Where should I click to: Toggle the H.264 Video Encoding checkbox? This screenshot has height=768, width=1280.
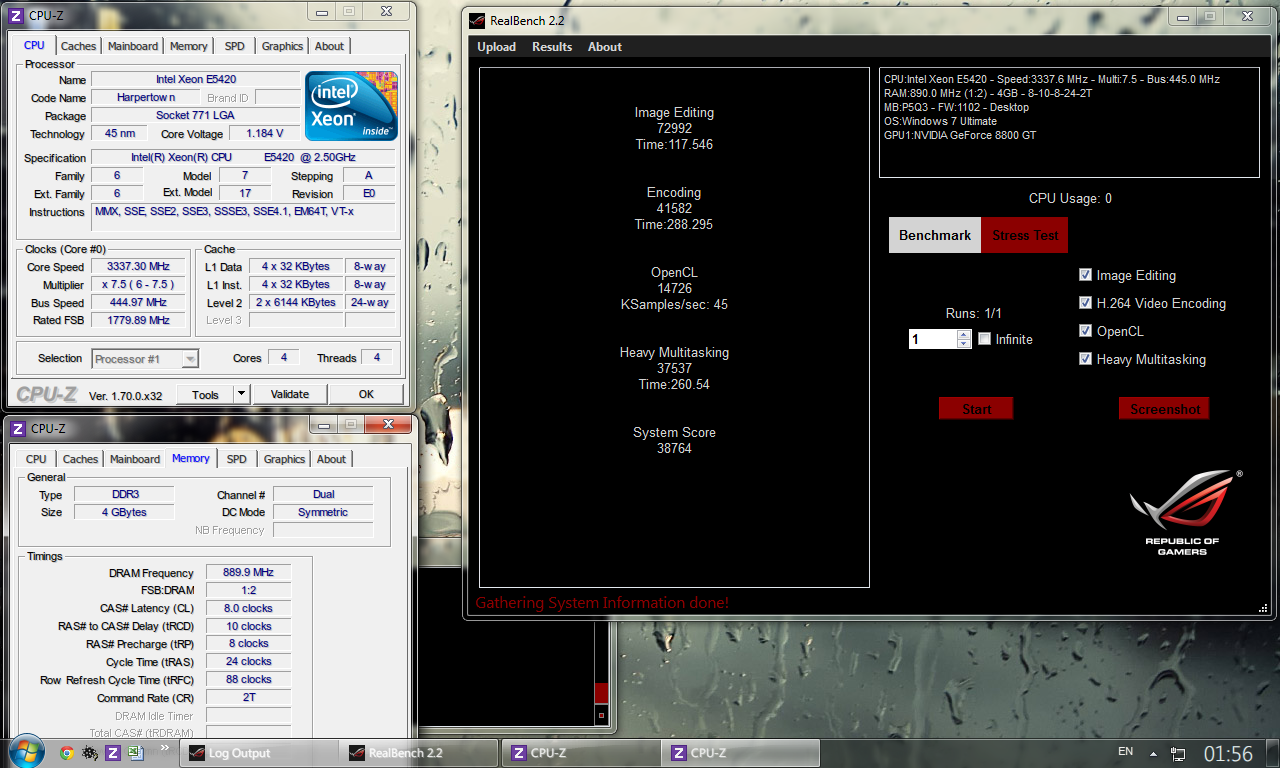(x=1086, y=303)
